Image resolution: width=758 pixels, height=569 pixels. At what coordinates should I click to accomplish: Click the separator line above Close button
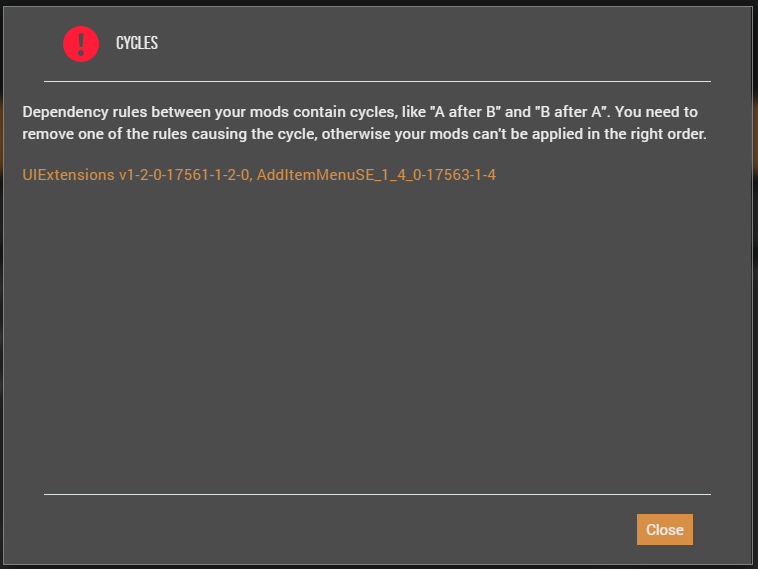[x=377, y=494]
